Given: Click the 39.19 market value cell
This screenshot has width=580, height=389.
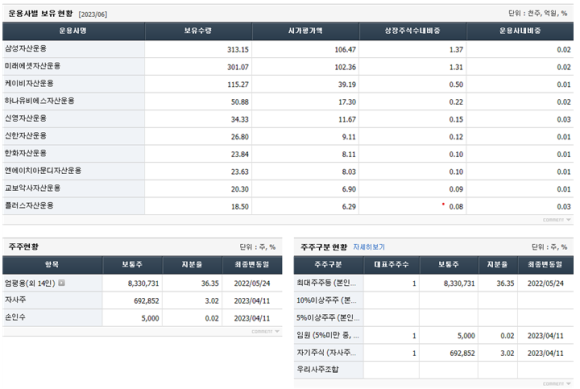Looking at the screenshot, I should pos(347,84).
